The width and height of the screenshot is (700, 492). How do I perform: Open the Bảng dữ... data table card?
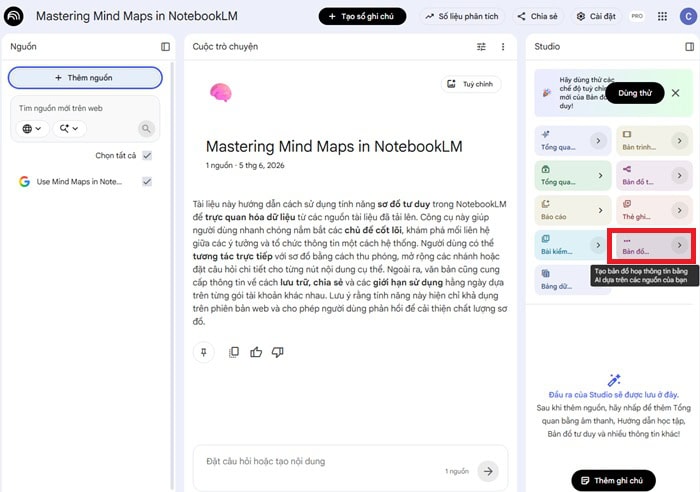[573, 280]
